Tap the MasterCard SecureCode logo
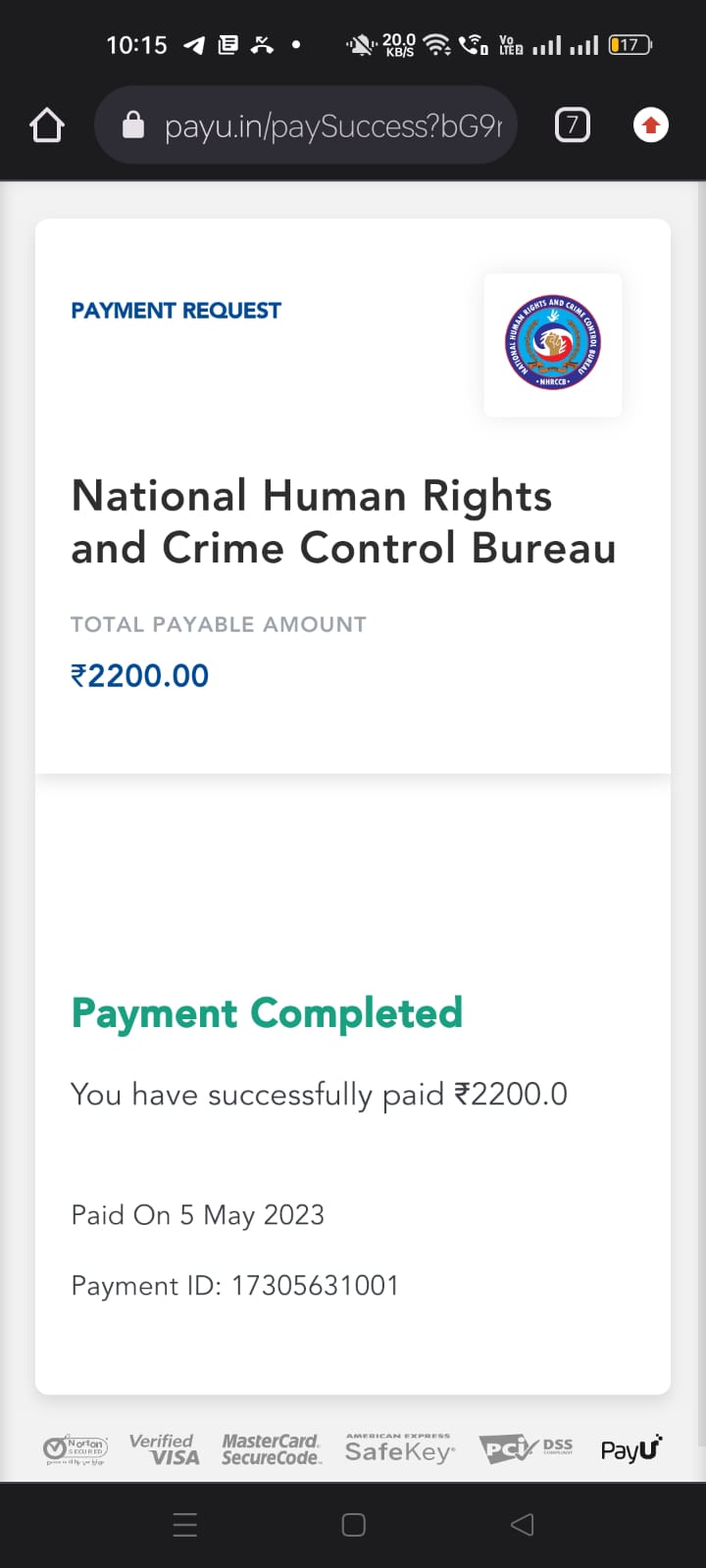The width and height of the screenshot is (706, 1568). 271,1448
